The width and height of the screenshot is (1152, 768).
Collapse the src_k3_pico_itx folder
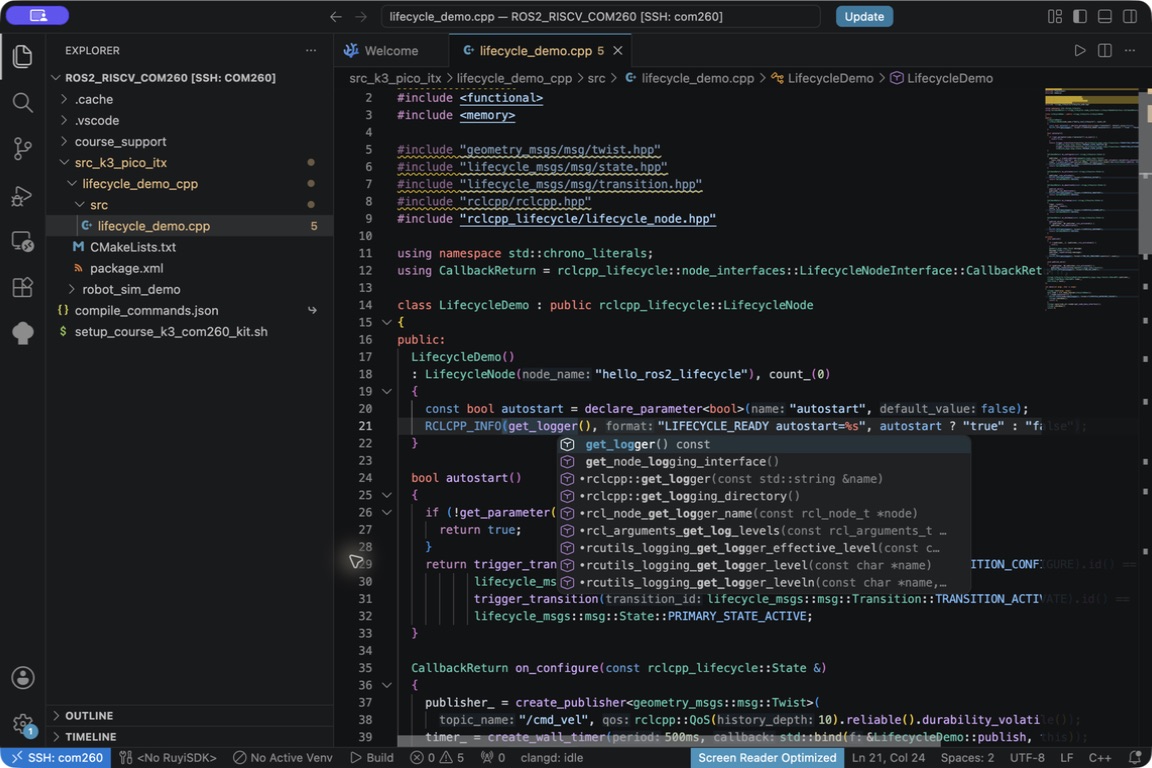[x=190, y=162]
